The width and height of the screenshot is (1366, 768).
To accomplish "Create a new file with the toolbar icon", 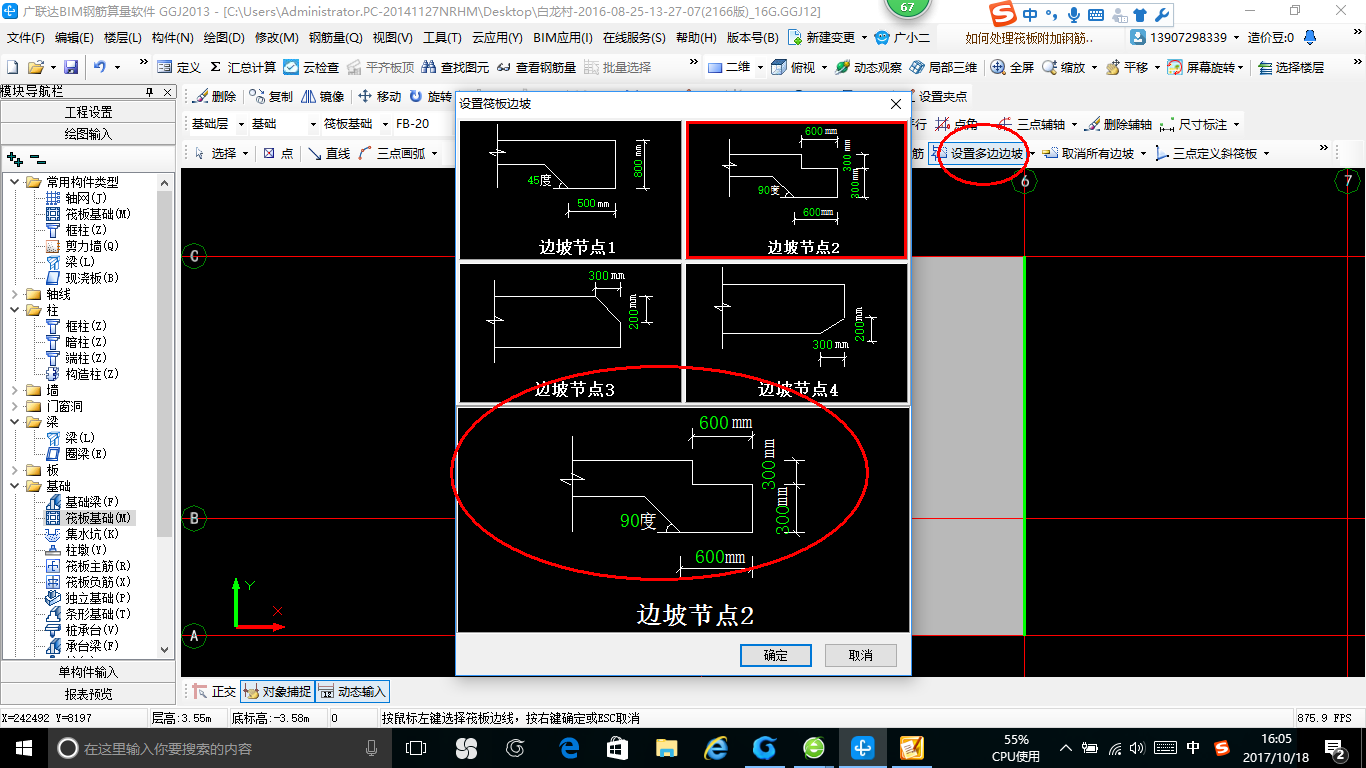I will coord(12,67).
